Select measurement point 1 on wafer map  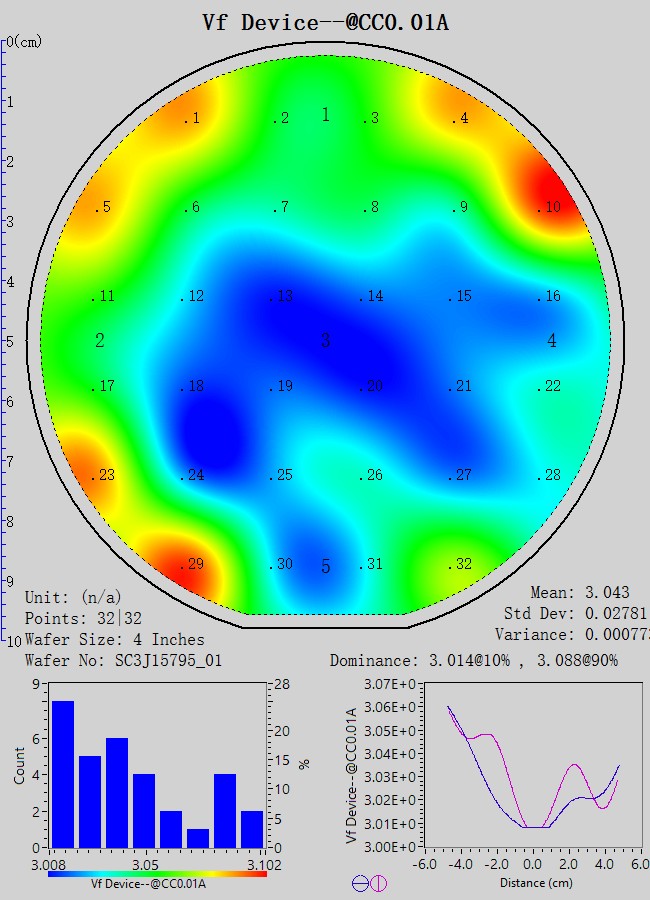(x=190, y=119)
